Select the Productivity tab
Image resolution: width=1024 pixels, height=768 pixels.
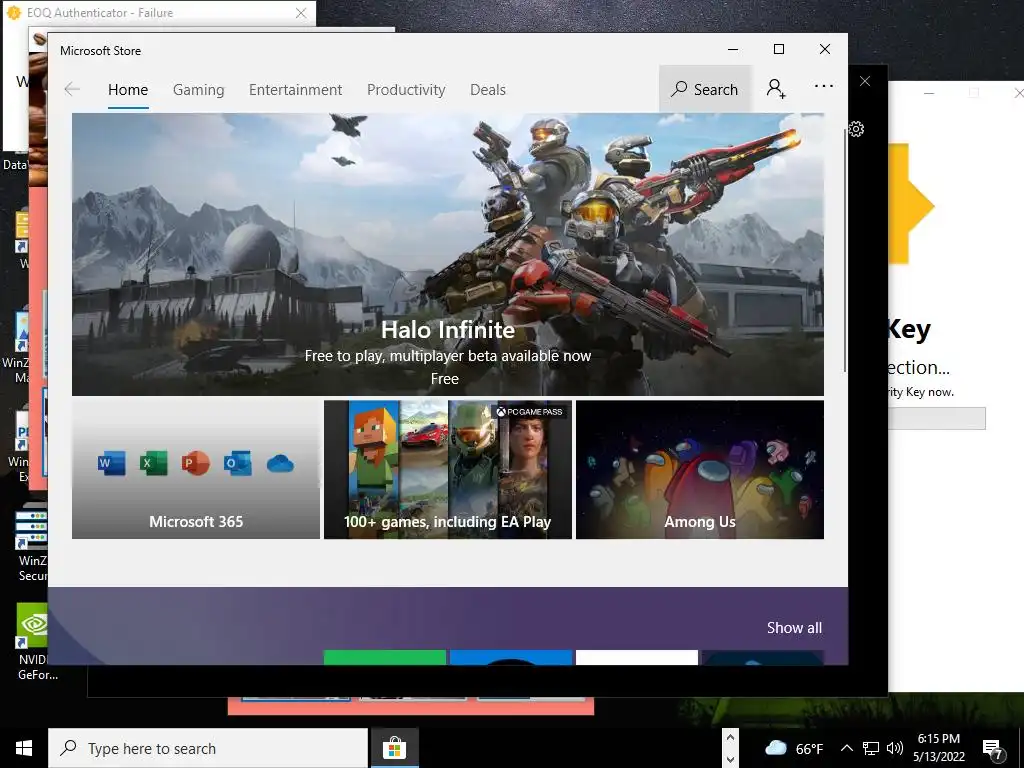pyautogui.click(x=406, y=89)
